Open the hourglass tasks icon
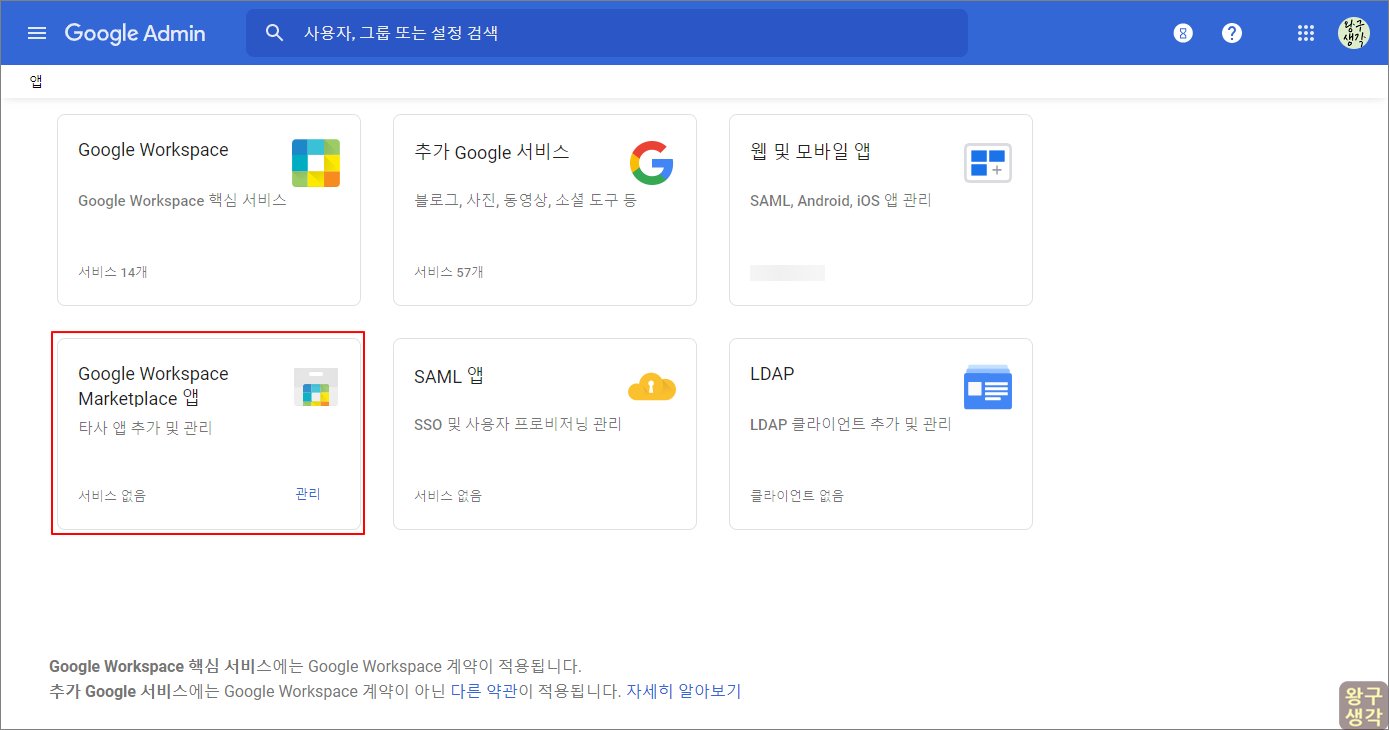Viewport: 1389px width, 730px height. [1183, 33]
